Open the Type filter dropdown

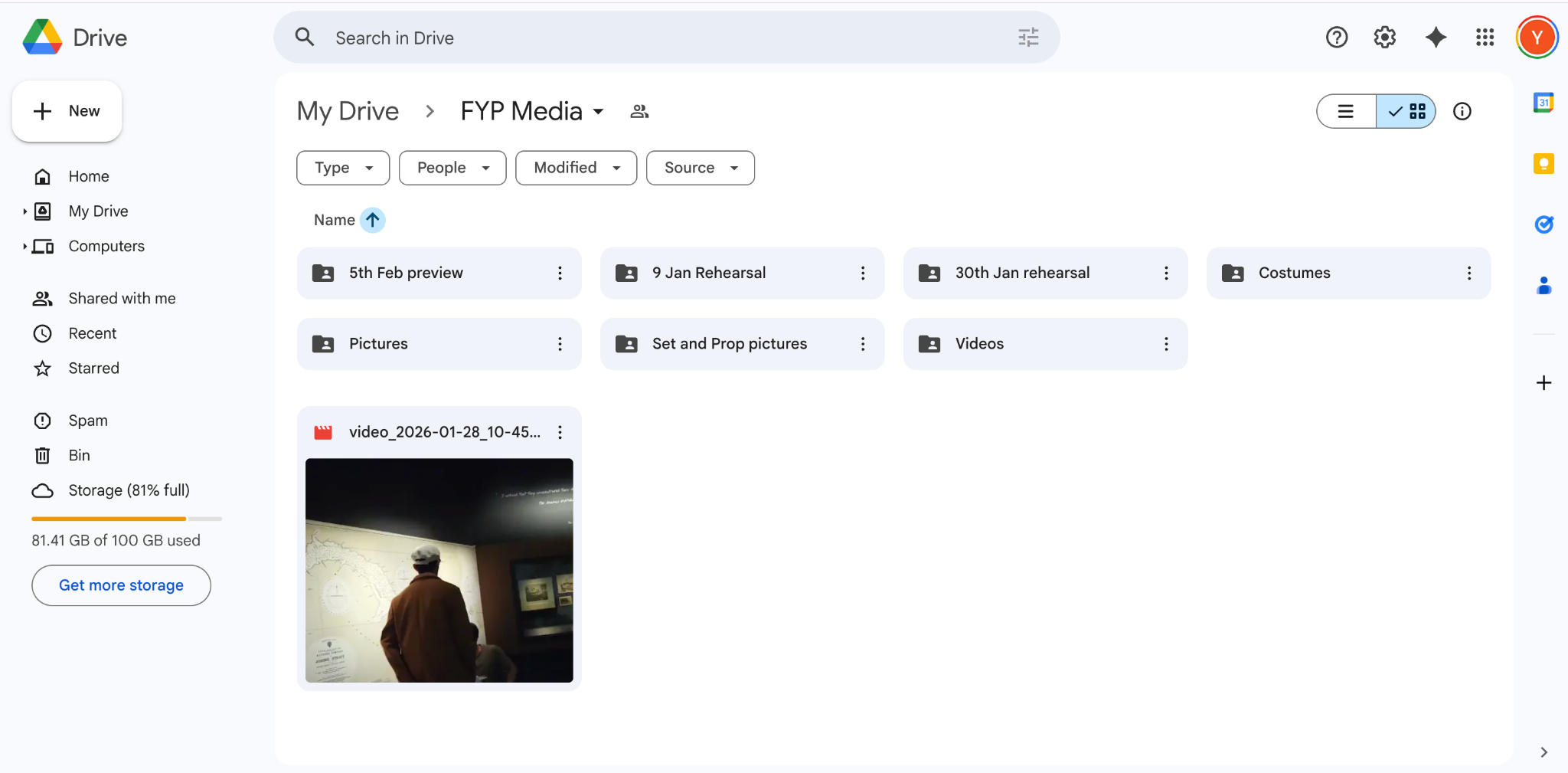click(x=343, y=168)
